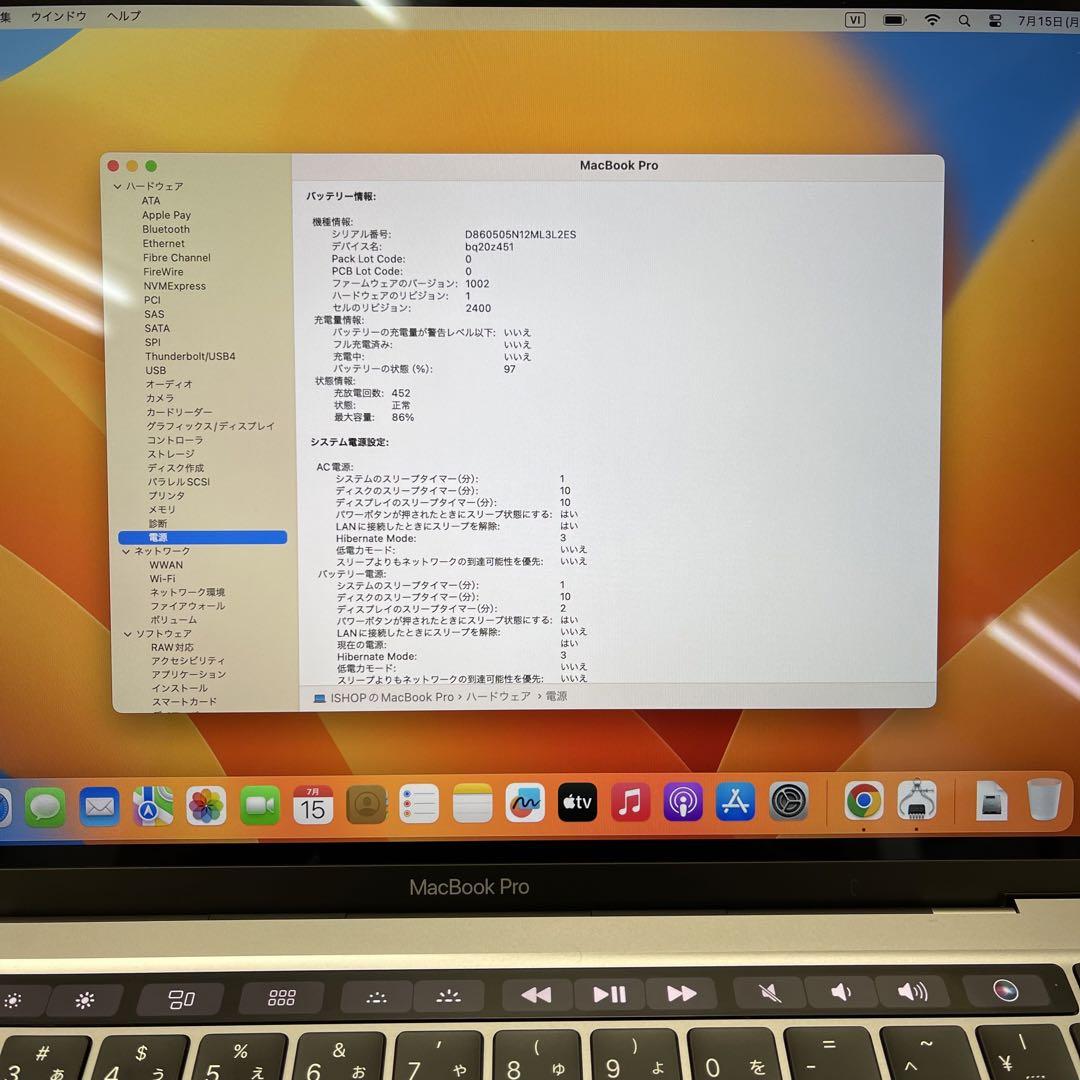Open the App Store in the Dock
This screenshot has width=1080, height=1080.
736,801
